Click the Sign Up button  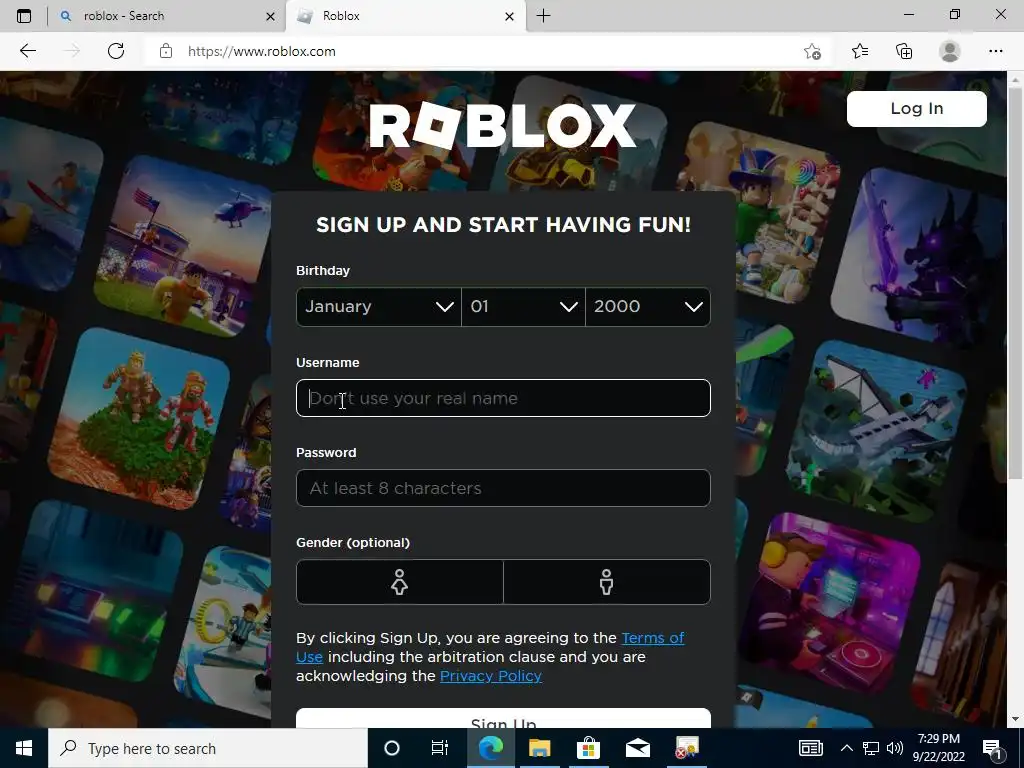click(503, 718)
